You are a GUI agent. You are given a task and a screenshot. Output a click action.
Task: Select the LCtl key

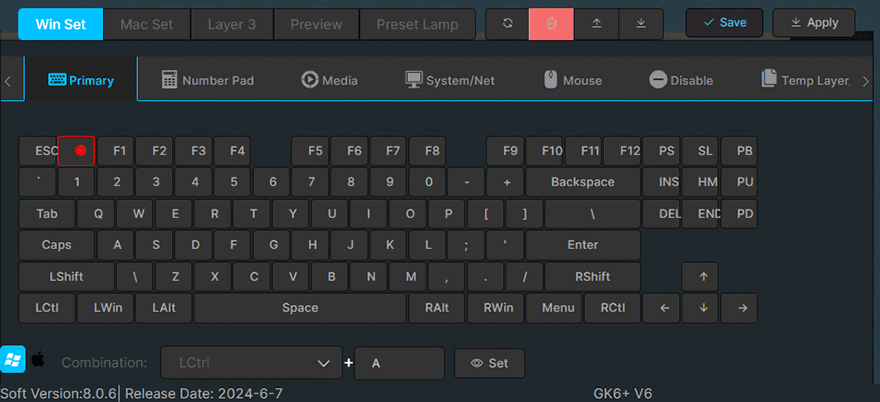pos(47,308)
